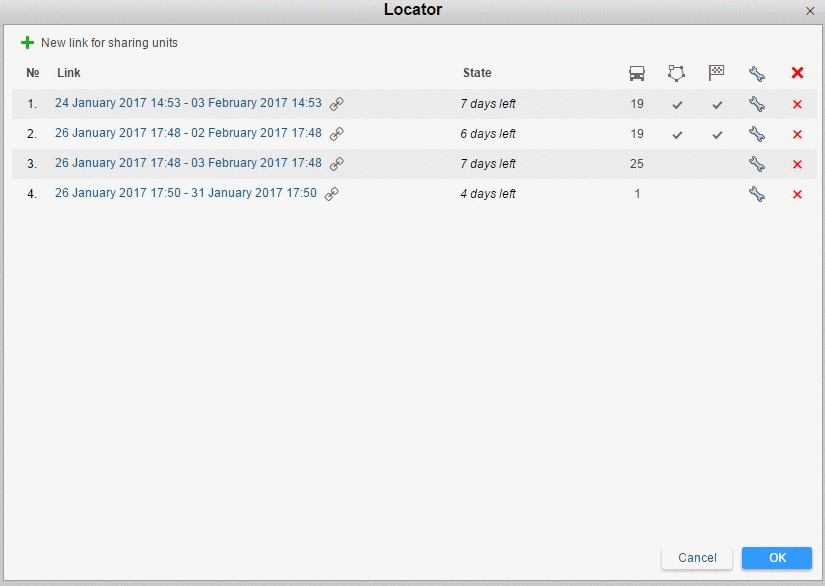The image size is (825, 586).
Task: Click the copy-link icon next to row 1
Action: (x=336, y=103)
